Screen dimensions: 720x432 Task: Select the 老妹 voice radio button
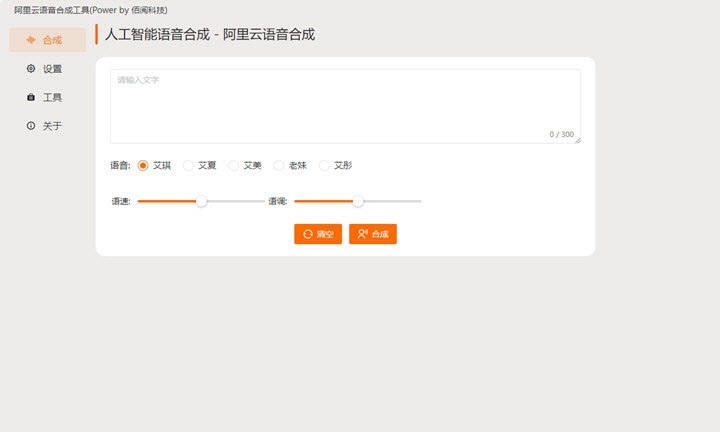(x=279, y=165)
